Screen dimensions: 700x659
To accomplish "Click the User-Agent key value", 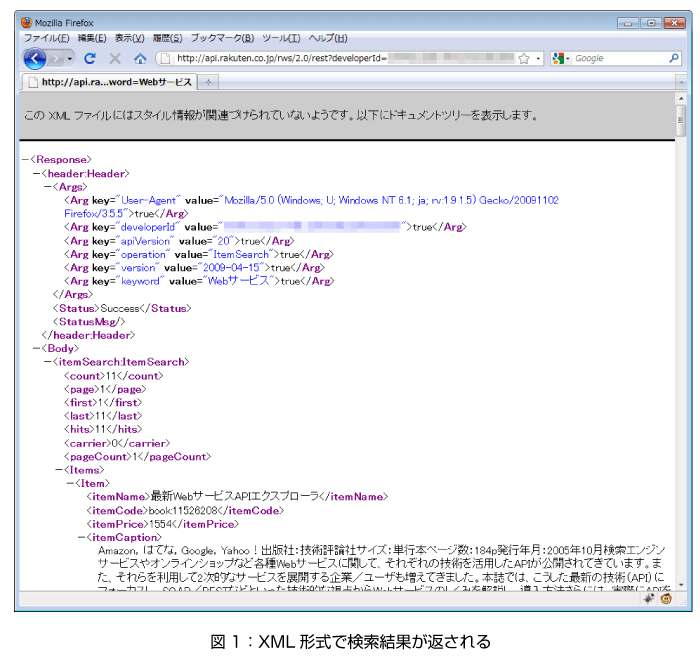I will tap(149, 200).
